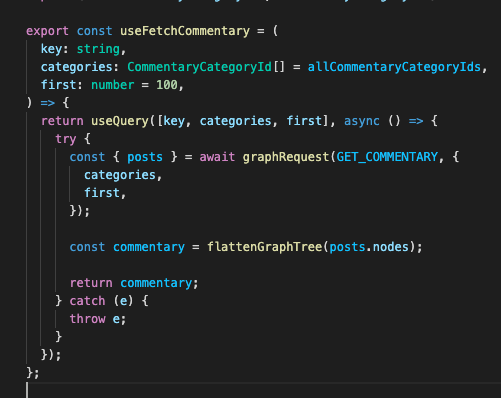This screenshot has height=398, width=501.
Task: Click 'commentary' in the return statement
Action: 156,283
